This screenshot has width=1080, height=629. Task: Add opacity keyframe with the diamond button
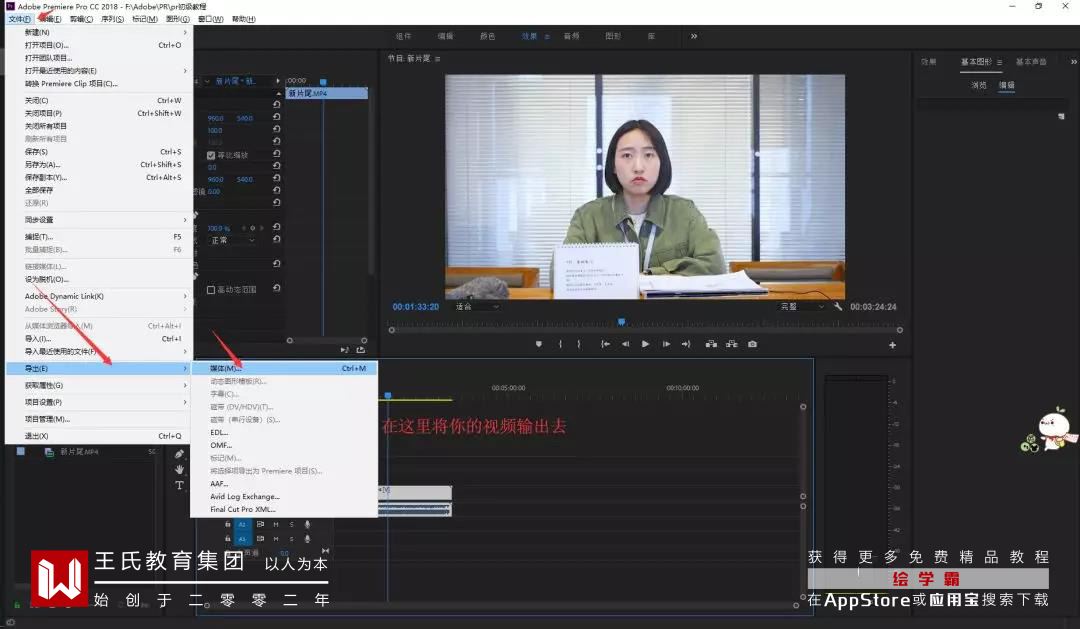pyautogui.click(x=253, y=228)
